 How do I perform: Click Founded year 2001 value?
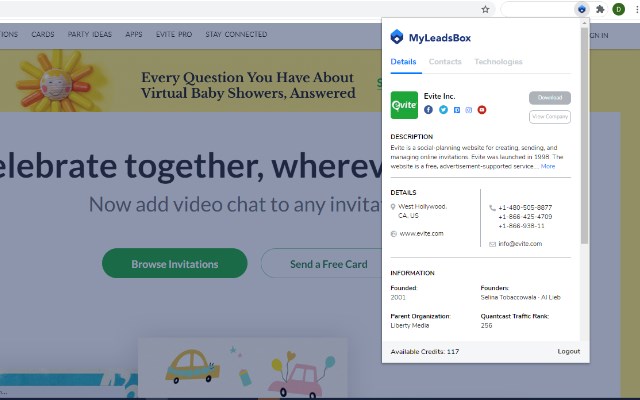(398, 298)
